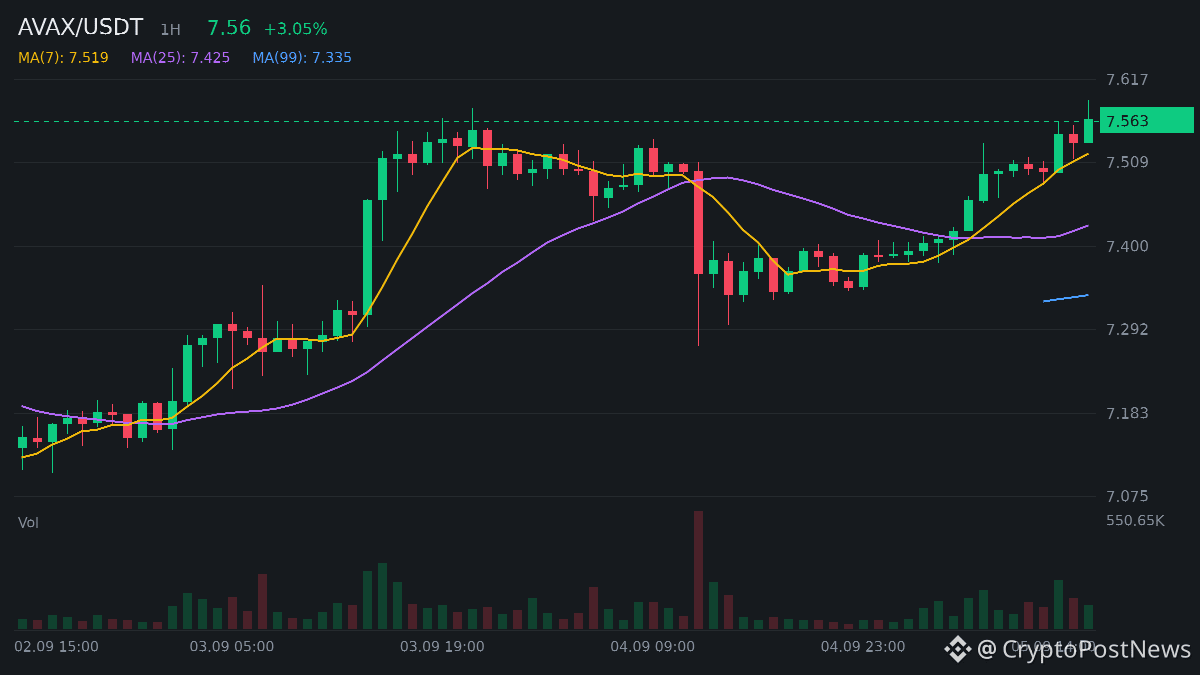The height and width of the screenshot is (675, 1200).
Task: Click the 7.075 price axis label
Action: (1127, 496)
